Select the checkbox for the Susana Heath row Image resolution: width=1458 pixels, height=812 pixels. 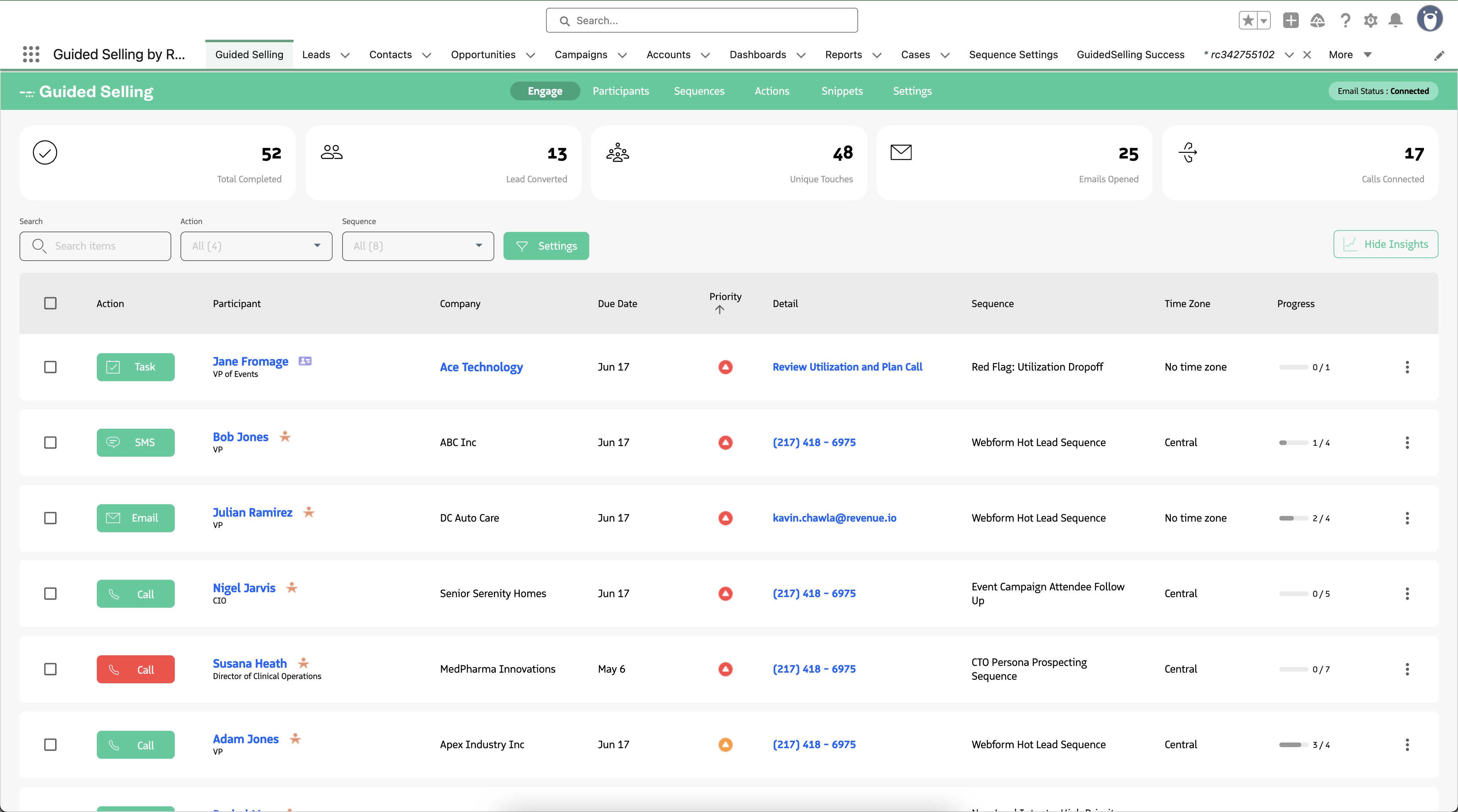click(x=50, y=669)
